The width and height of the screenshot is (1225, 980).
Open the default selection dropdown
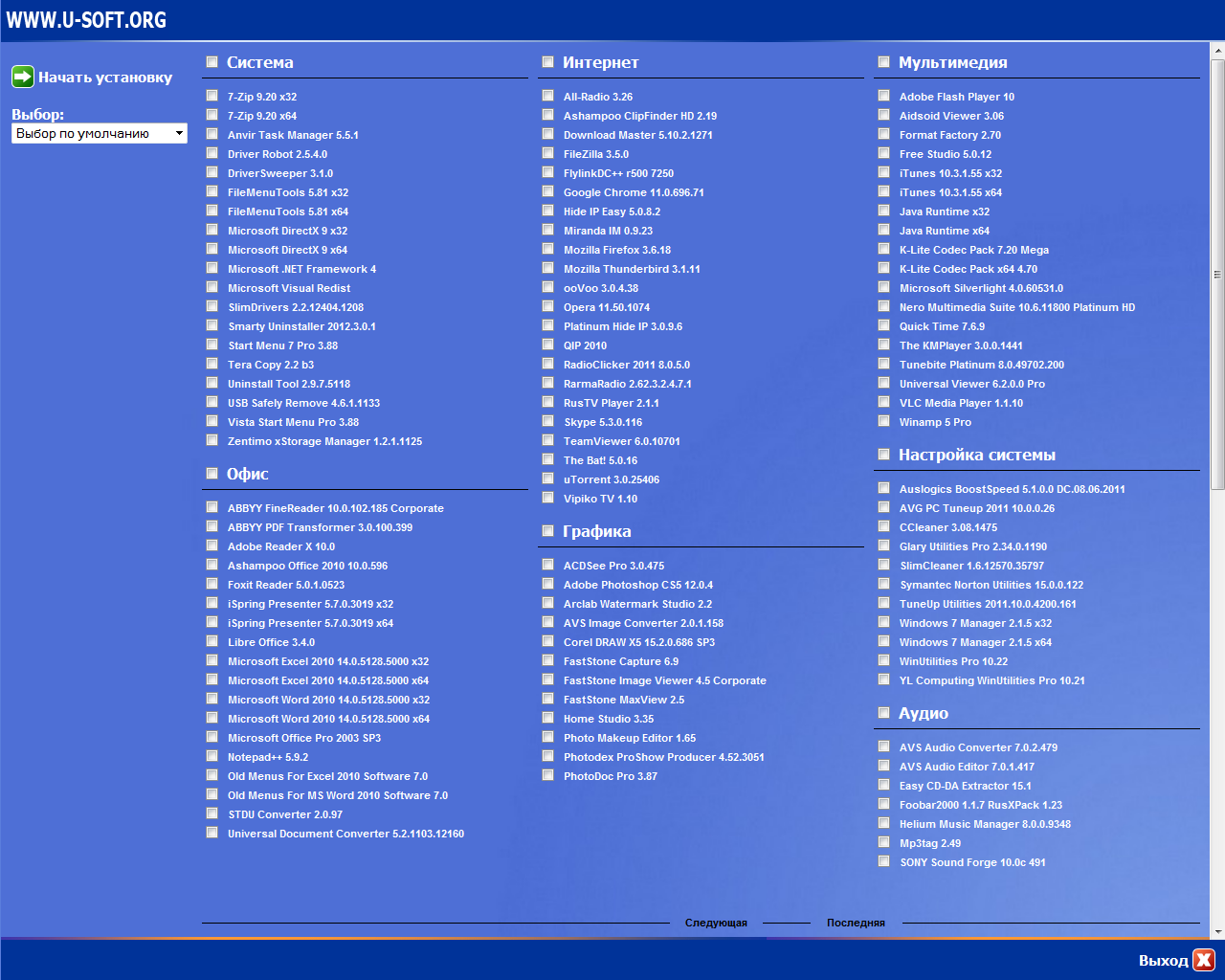(x=100, y=134)
